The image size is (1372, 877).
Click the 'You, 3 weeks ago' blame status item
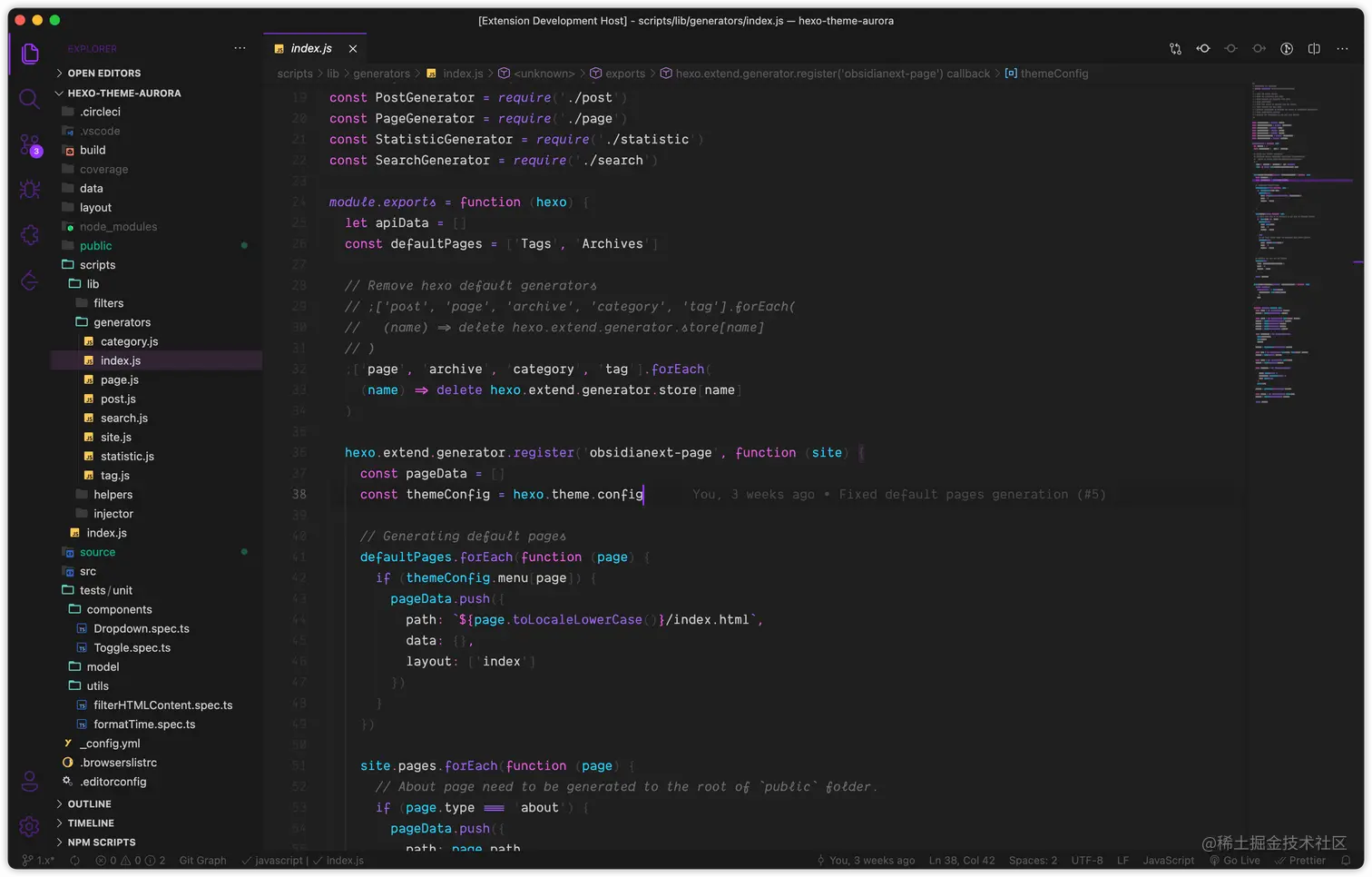pyautogui.click(x=866, y=861)
